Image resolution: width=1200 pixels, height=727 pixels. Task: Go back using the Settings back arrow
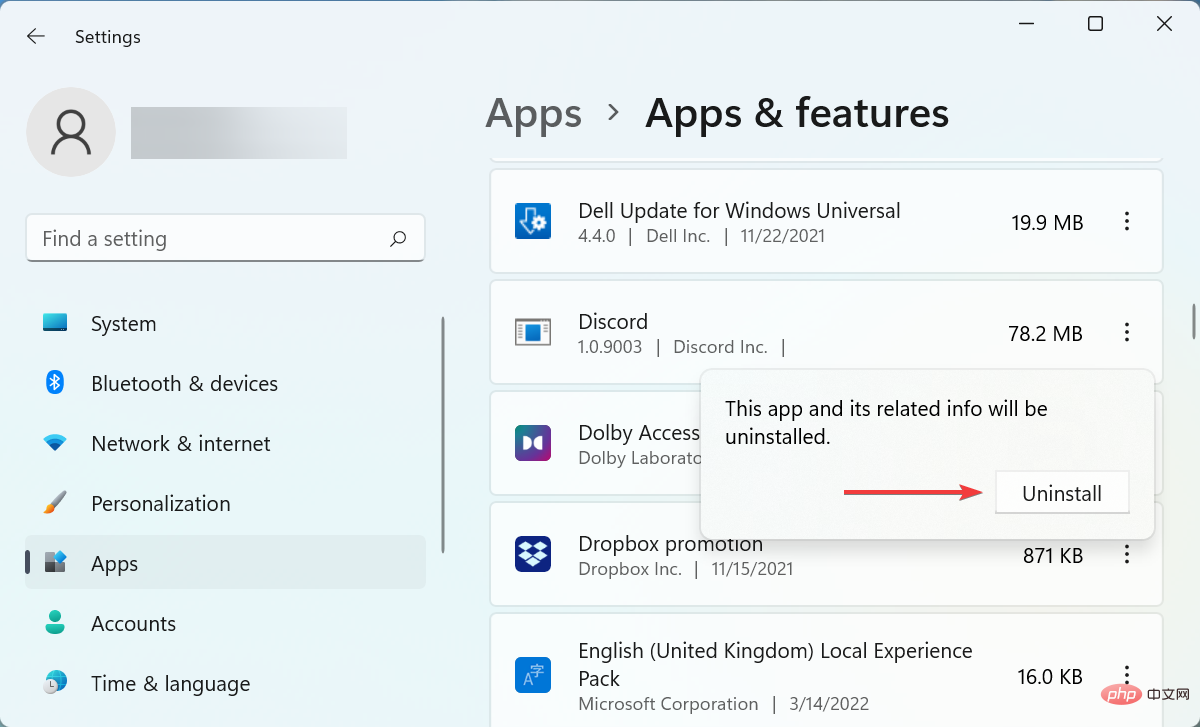click(36, 36)
